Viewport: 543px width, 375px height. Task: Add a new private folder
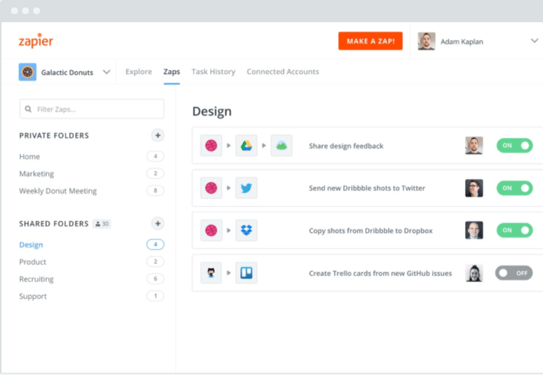158,135
